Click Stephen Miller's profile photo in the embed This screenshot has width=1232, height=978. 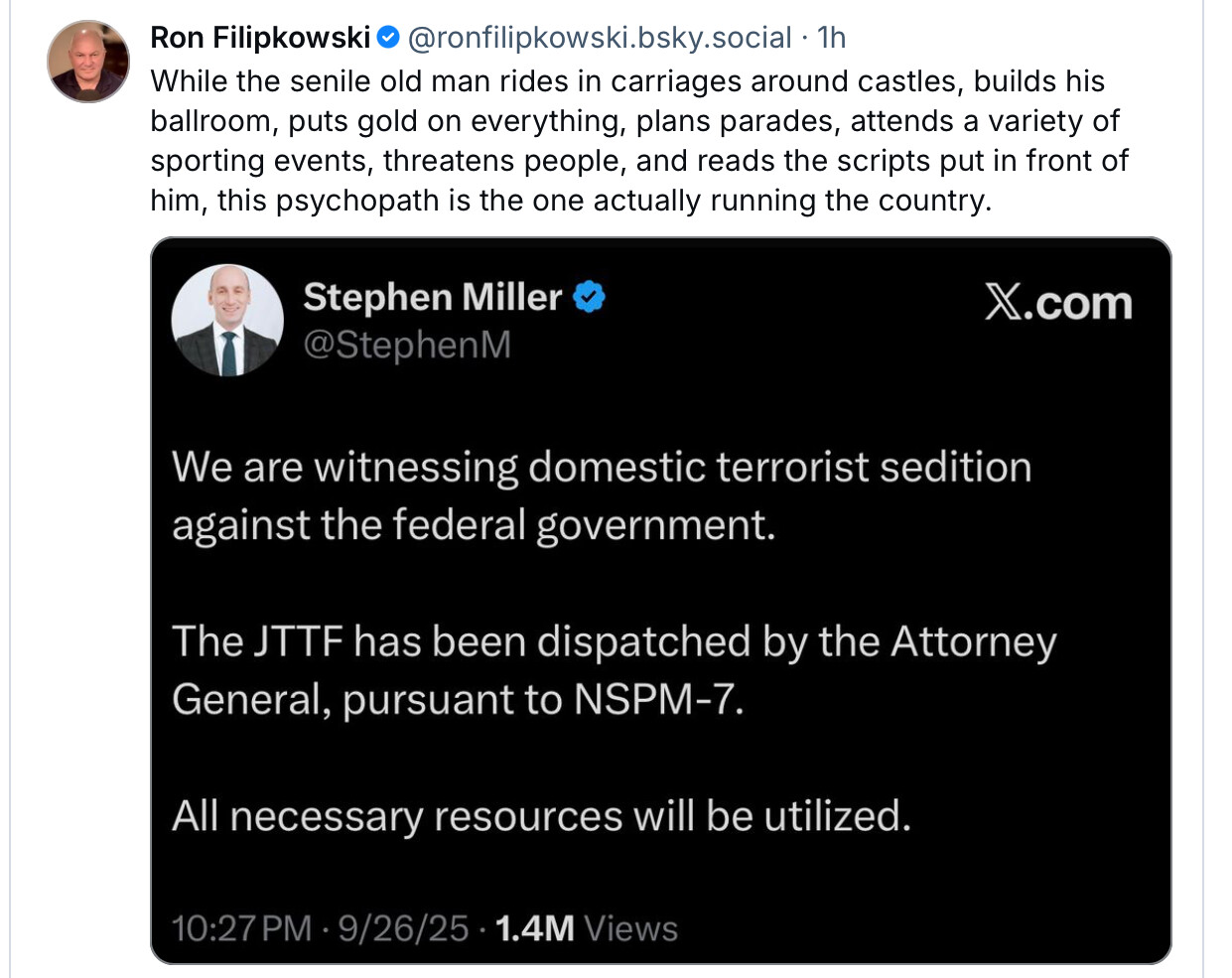point(227,320)
